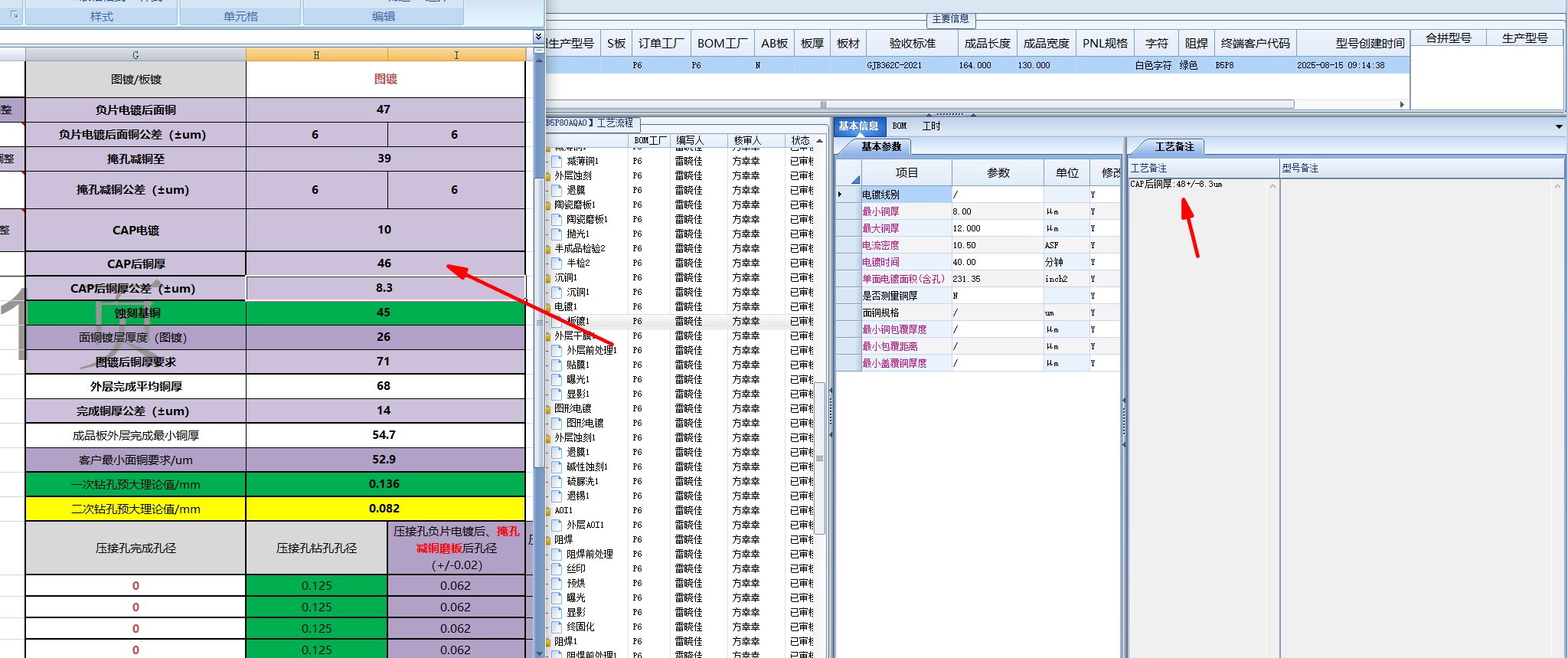Click the 合拼型号 column header
1568x658 pixels.
1449,38
